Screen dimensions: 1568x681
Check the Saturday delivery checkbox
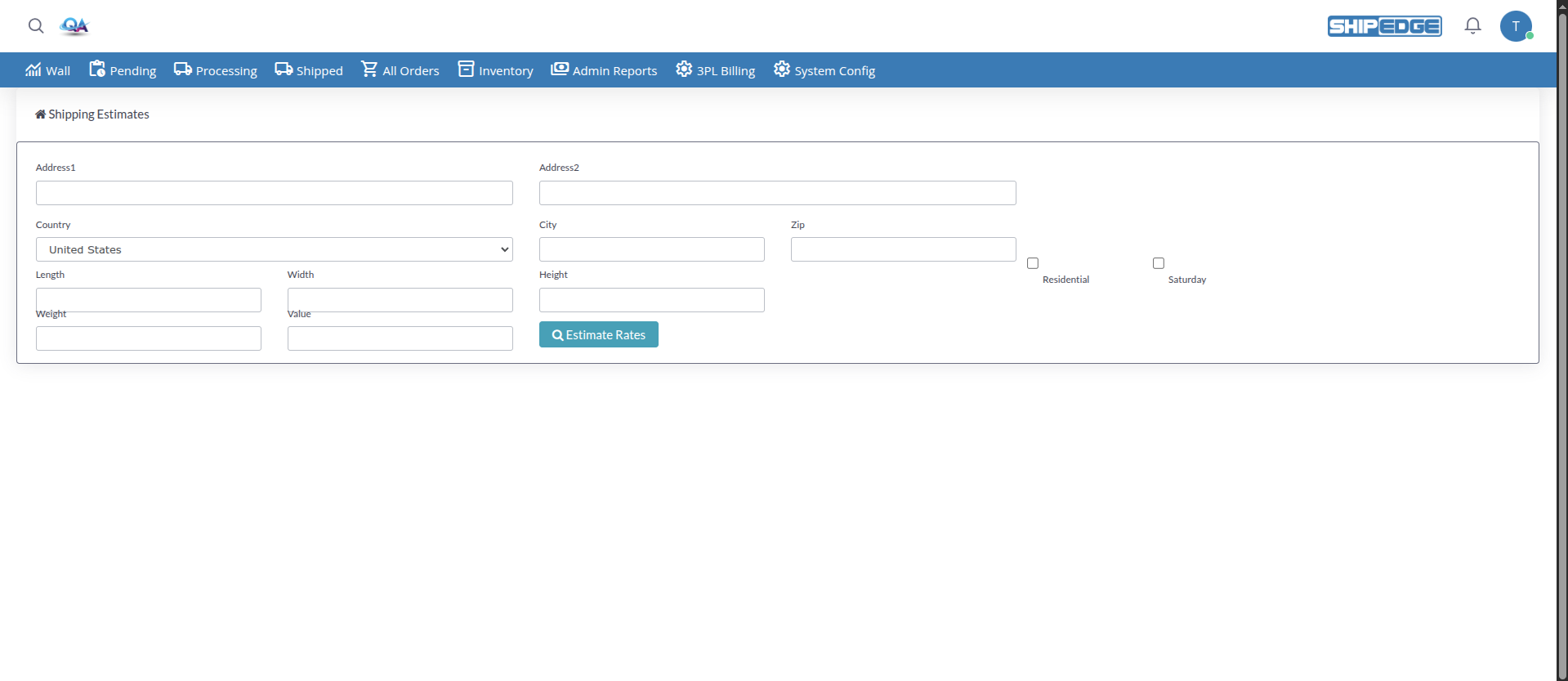click(x=1159, y=263)
